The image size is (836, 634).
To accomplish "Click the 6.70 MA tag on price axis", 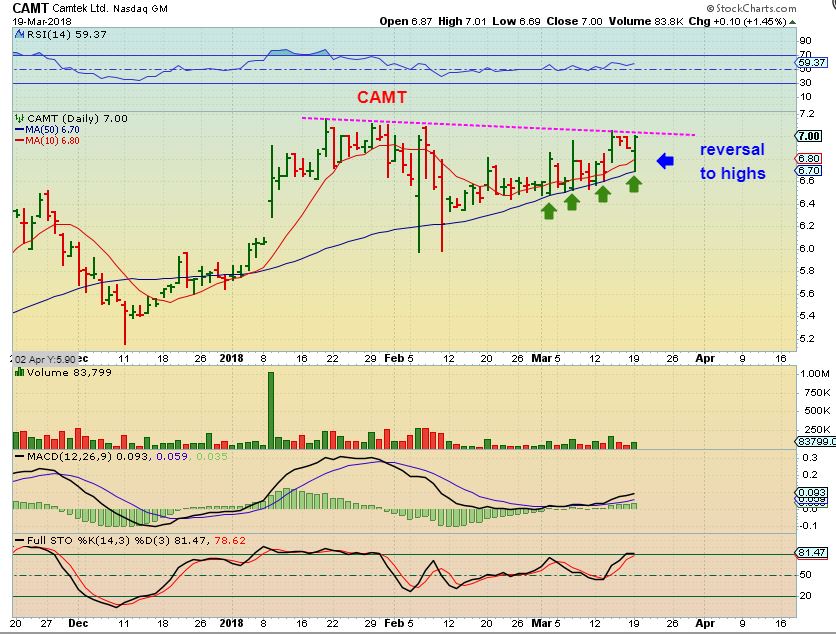I will click(x=809, y=171).
